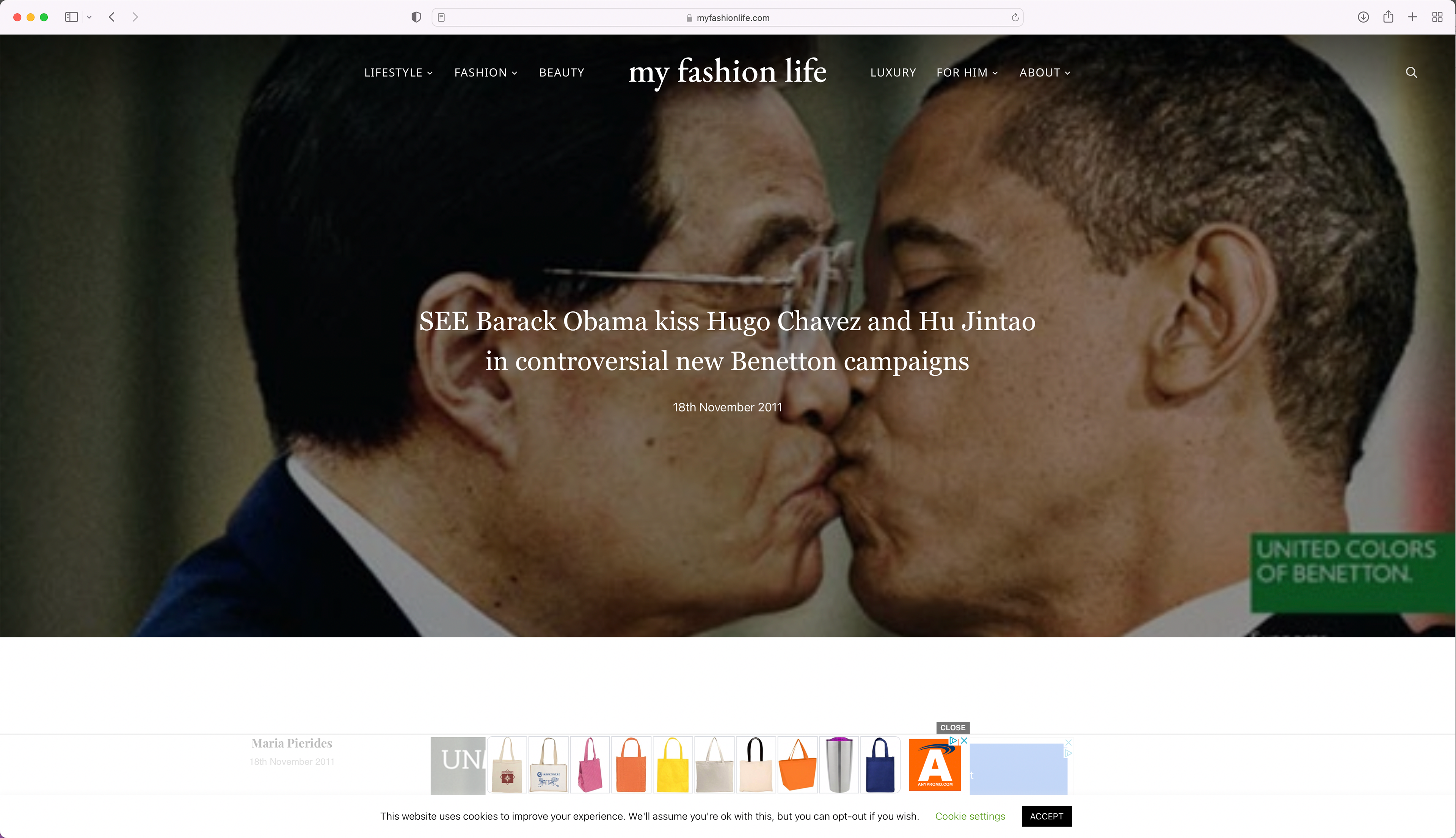Image resolution: width=1456 pixels, height=838 pixels.
Task: Click the Reader view icon in address bar
Action: [x=441, y=17]
